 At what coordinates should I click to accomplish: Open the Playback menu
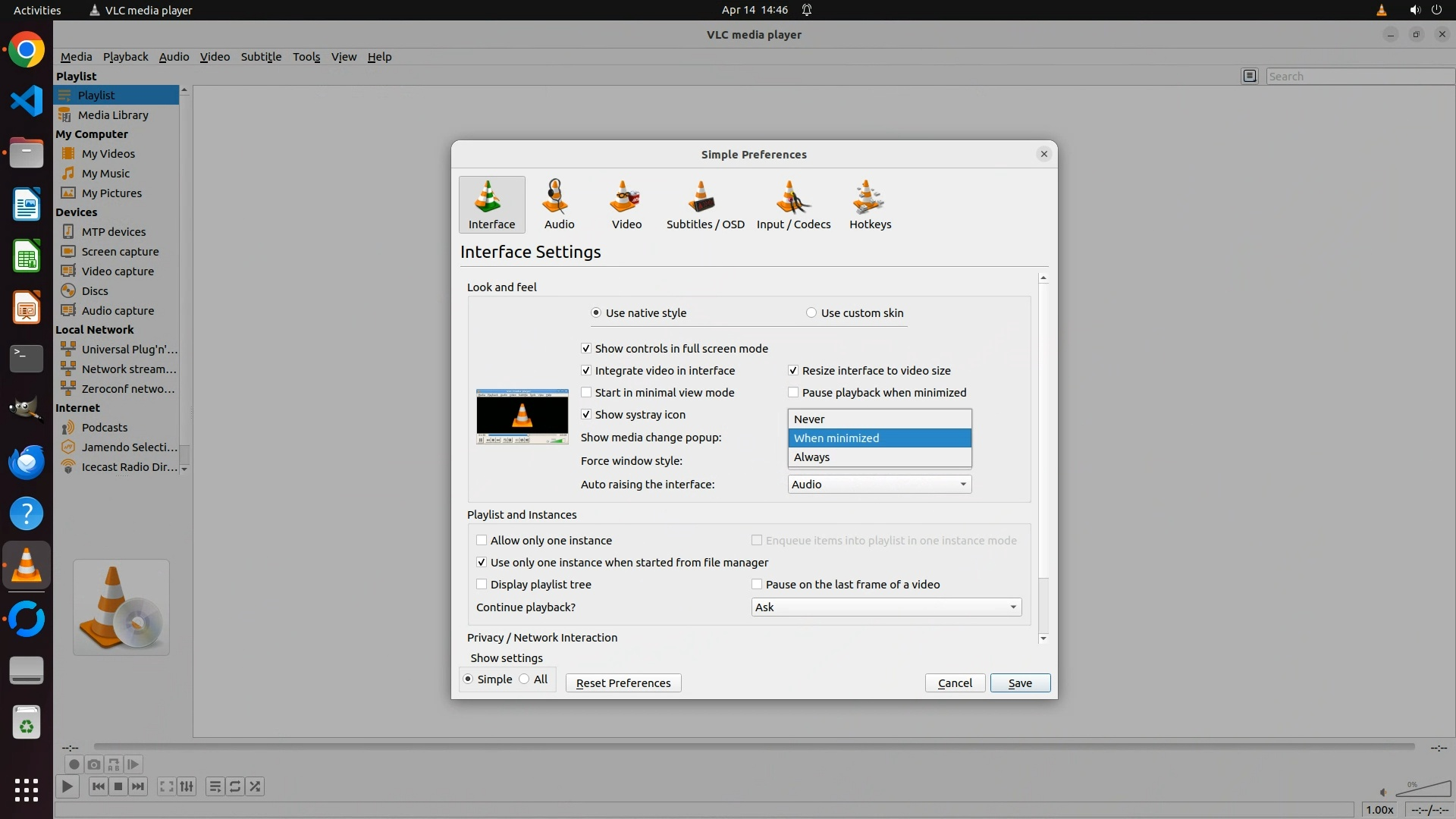click(125, 57)
